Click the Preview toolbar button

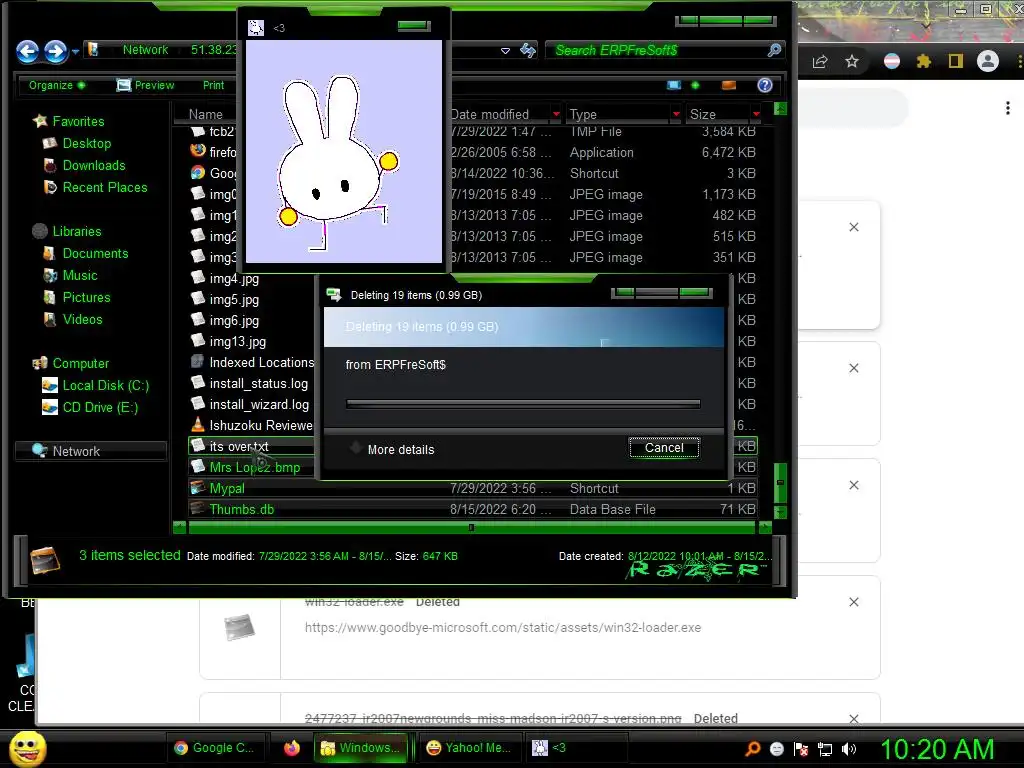coord(145,85)
